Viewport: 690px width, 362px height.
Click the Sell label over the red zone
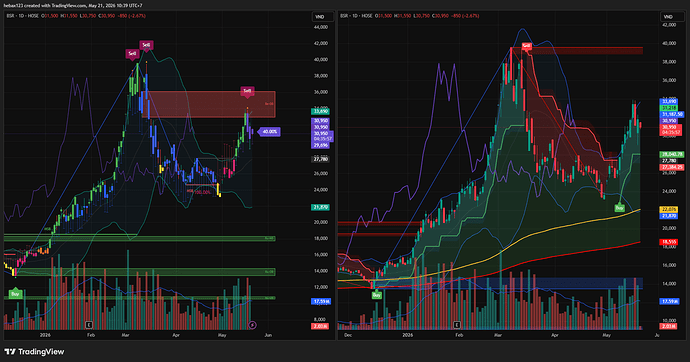point(247,91)
